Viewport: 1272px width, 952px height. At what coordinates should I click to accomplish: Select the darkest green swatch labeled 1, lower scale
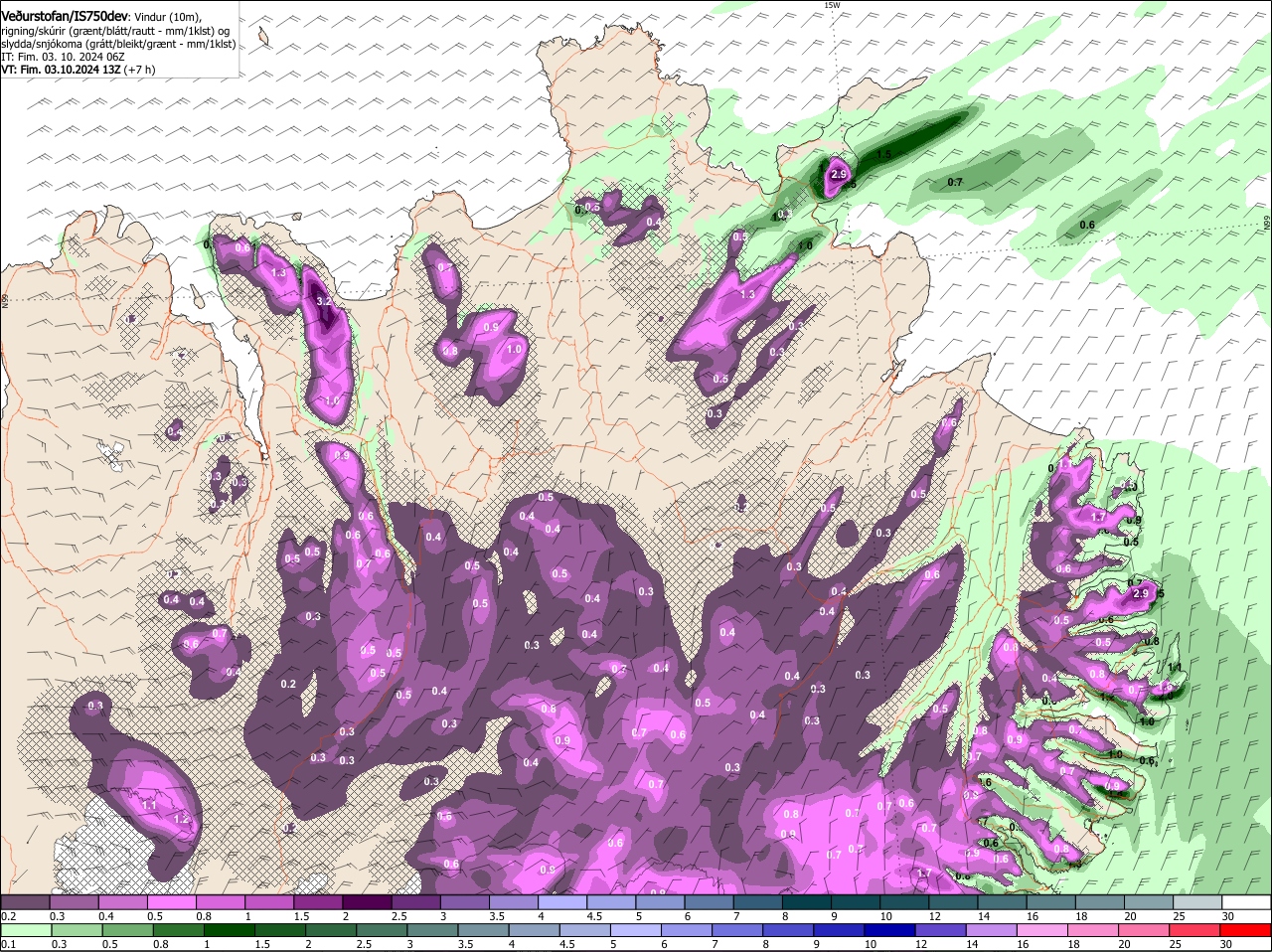[x=231, y=930]
